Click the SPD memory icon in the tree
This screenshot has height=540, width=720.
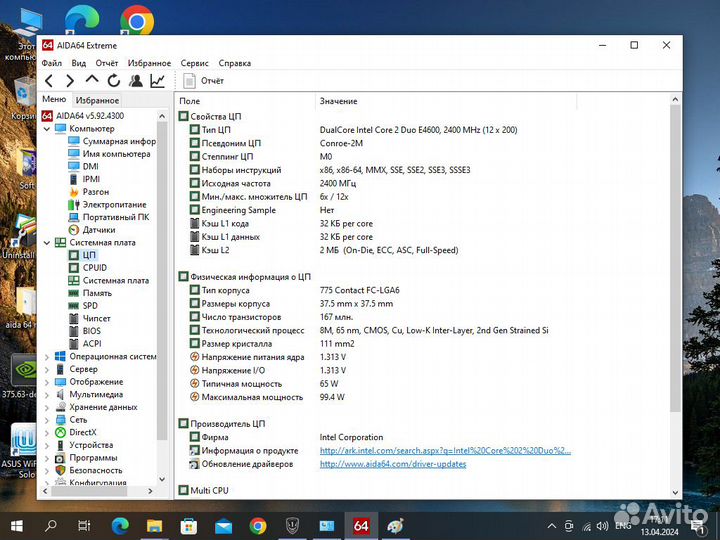pyautogui.click(x=73, y=306)
